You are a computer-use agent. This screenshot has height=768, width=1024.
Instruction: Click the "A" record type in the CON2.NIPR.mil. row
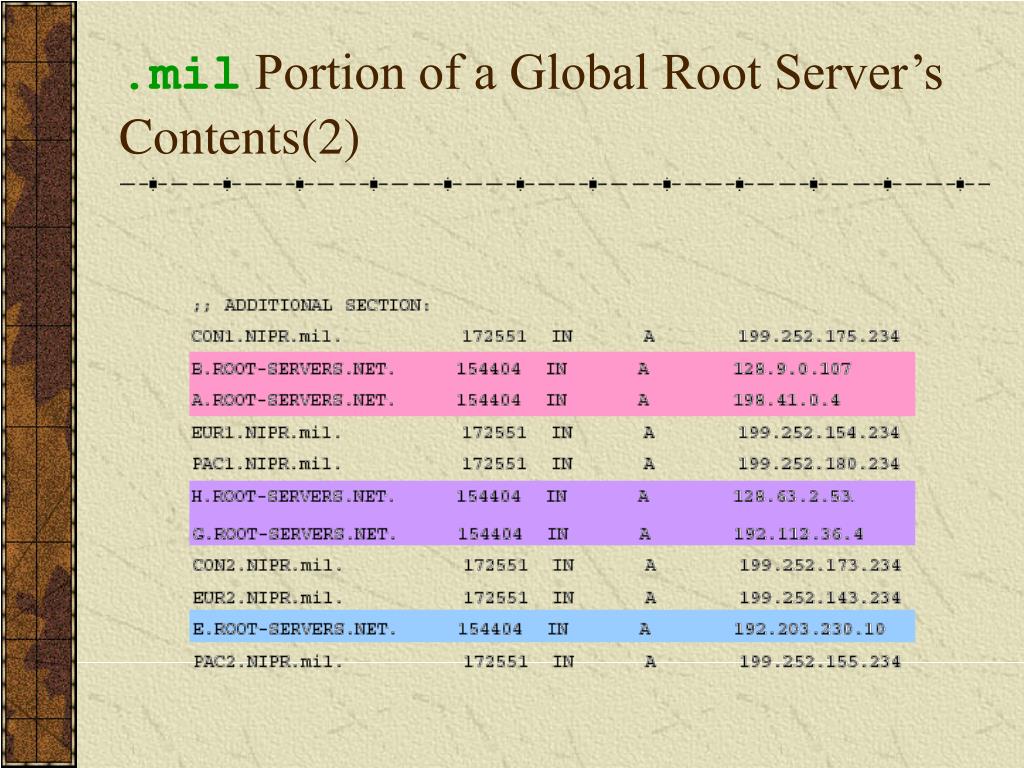click(x=650, y=566)
